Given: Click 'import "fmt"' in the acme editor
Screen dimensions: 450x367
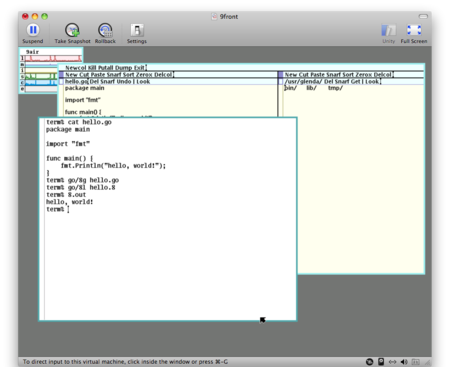Looking at the screenshot, I should (x=83, y=100).
